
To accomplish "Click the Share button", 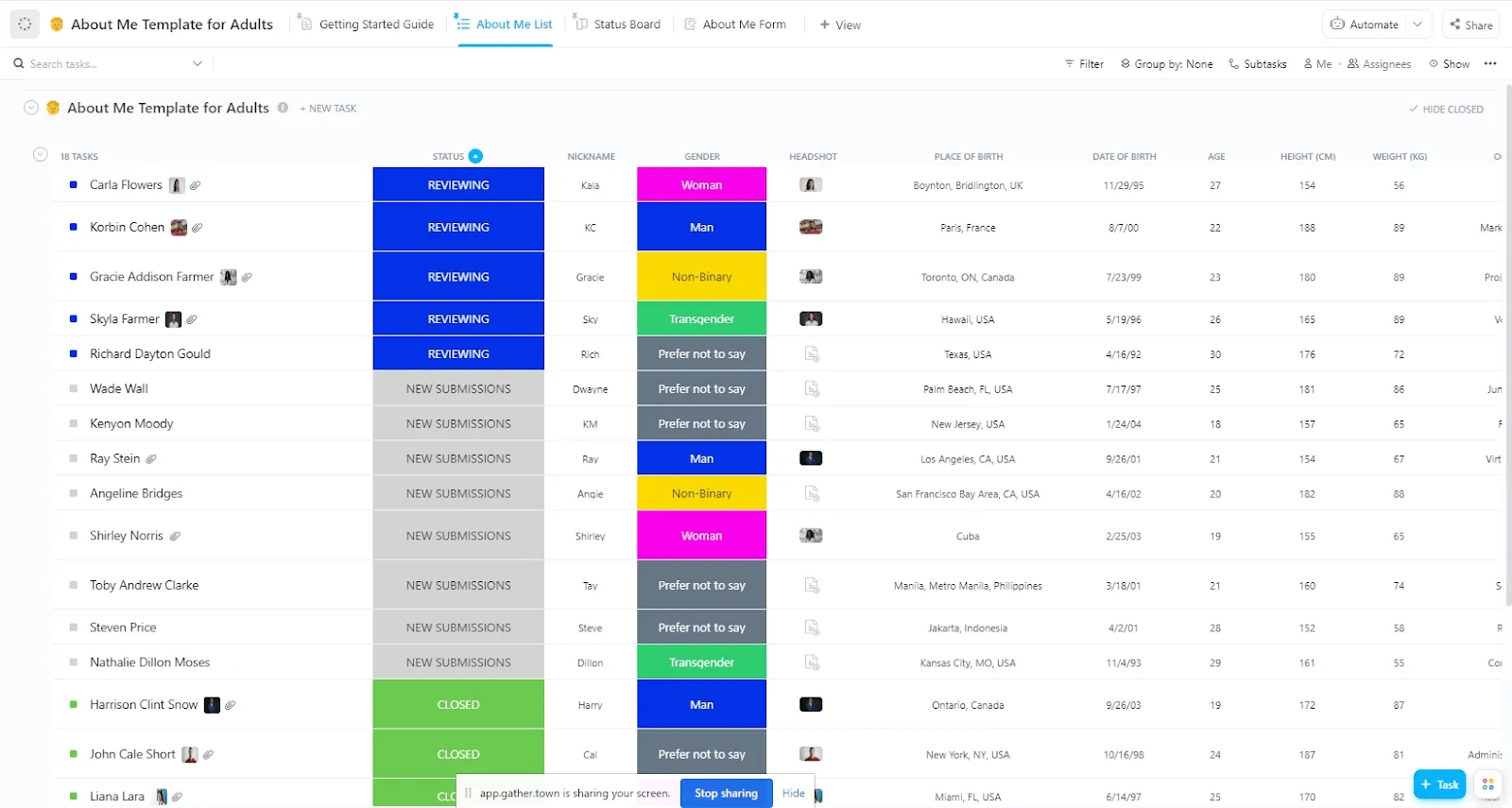I will pos(1471,25).
